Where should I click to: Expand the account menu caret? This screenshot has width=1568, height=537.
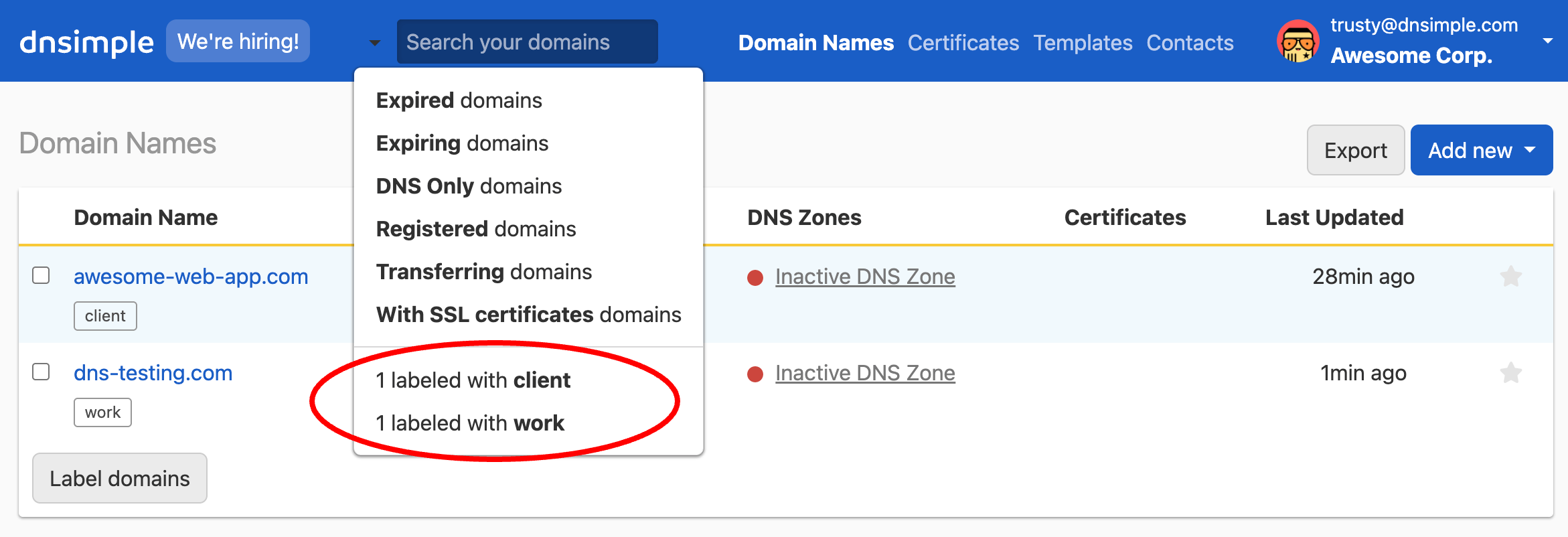pos(1548,41)
